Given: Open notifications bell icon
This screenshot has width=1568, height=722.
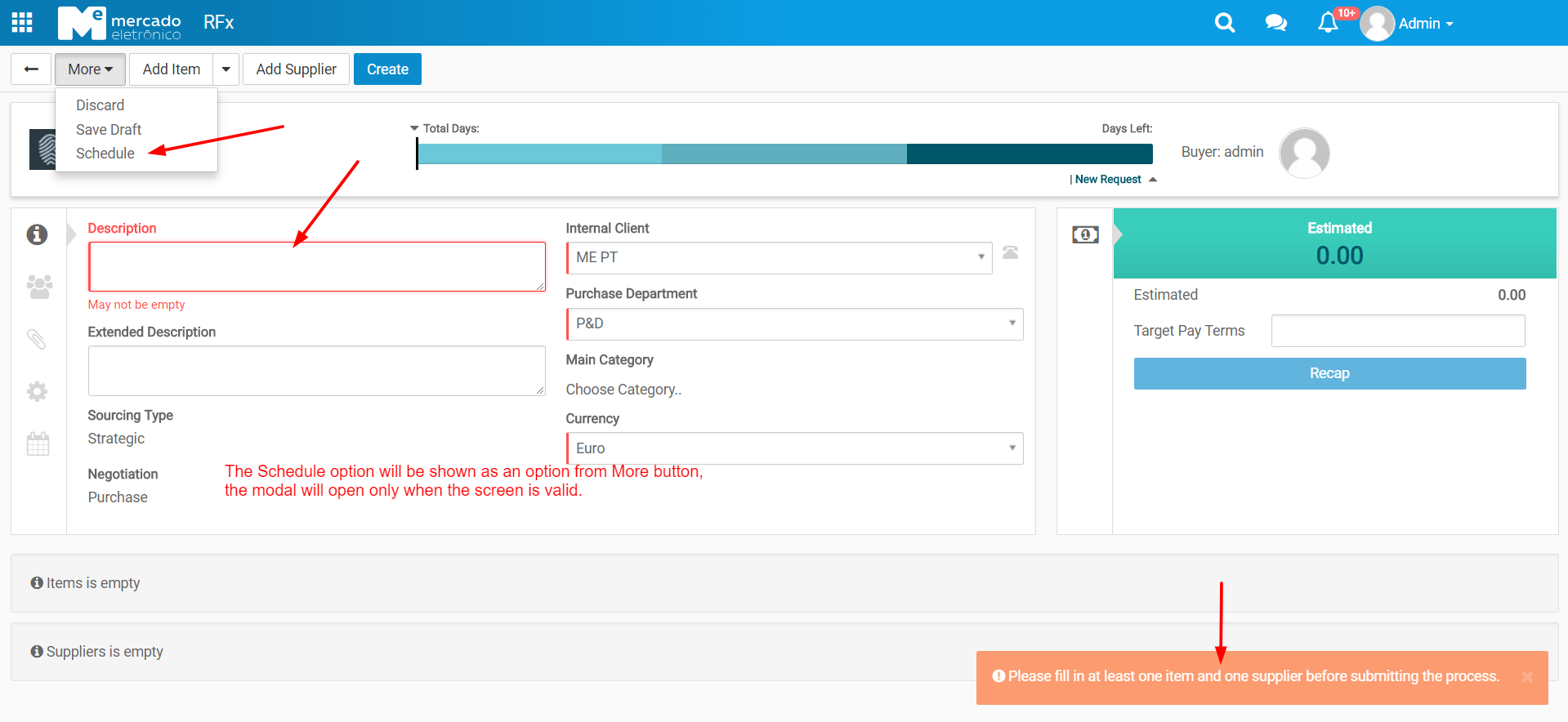Looking at the screenshot, I should [1328, 23].
